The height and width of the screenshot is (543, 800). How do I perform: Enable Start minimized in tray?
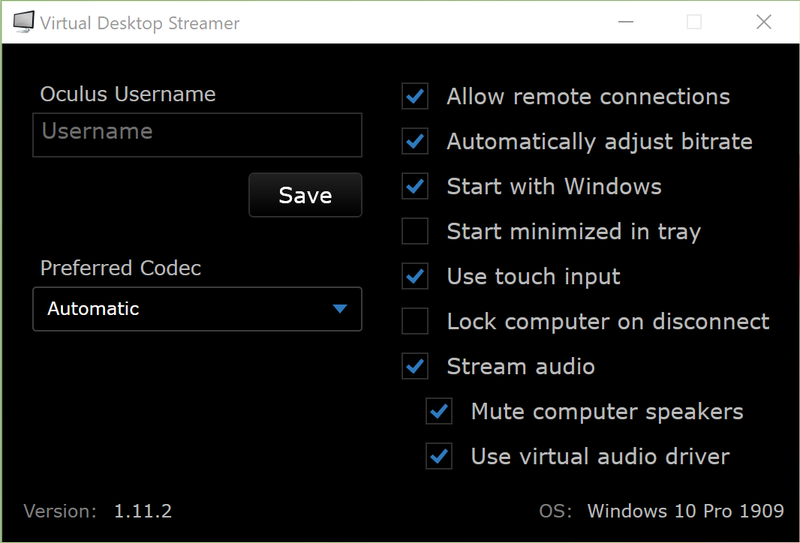pyautogui.click(x=415, y=232)
